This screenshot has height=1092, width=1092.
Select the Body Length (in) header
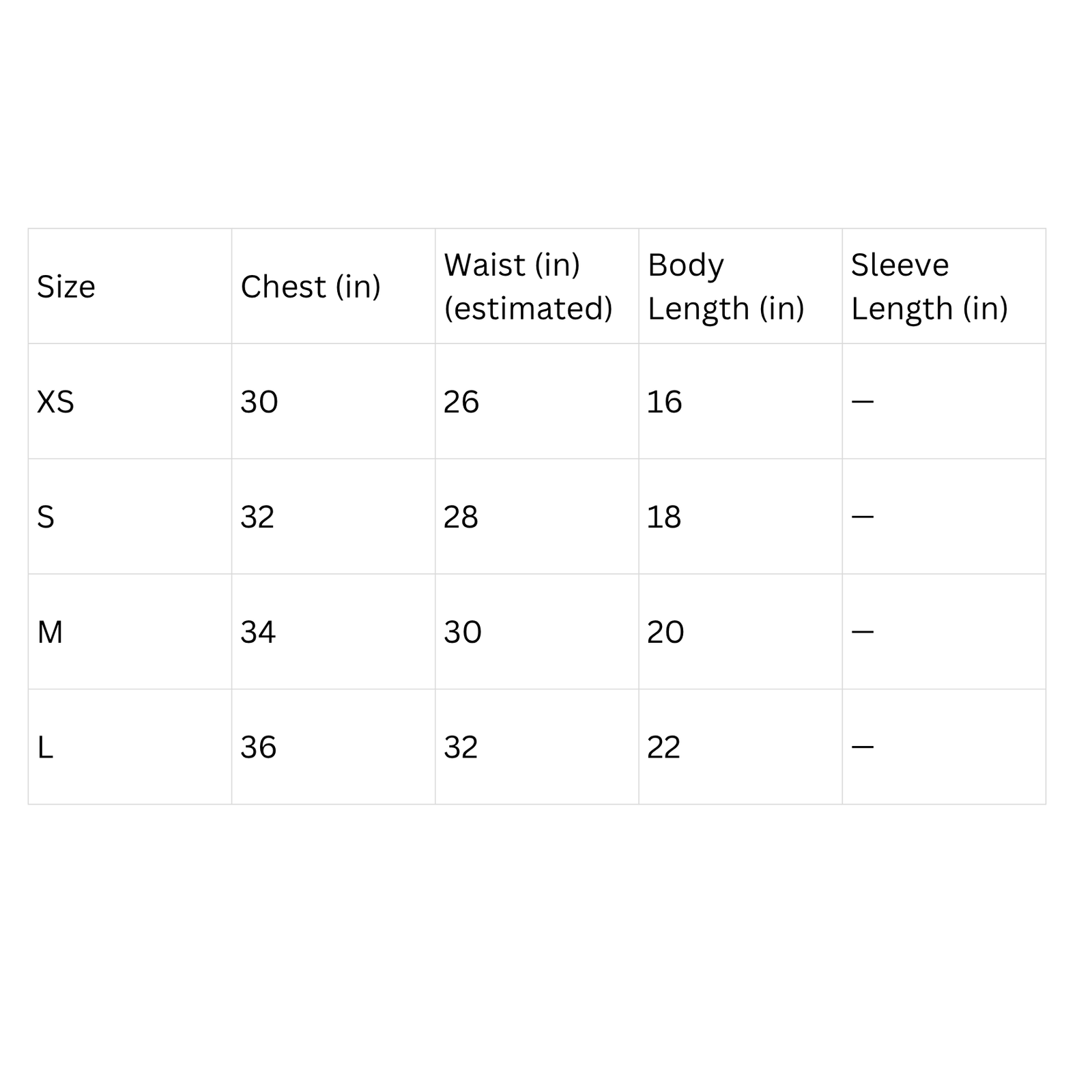(x=725, y=287)
